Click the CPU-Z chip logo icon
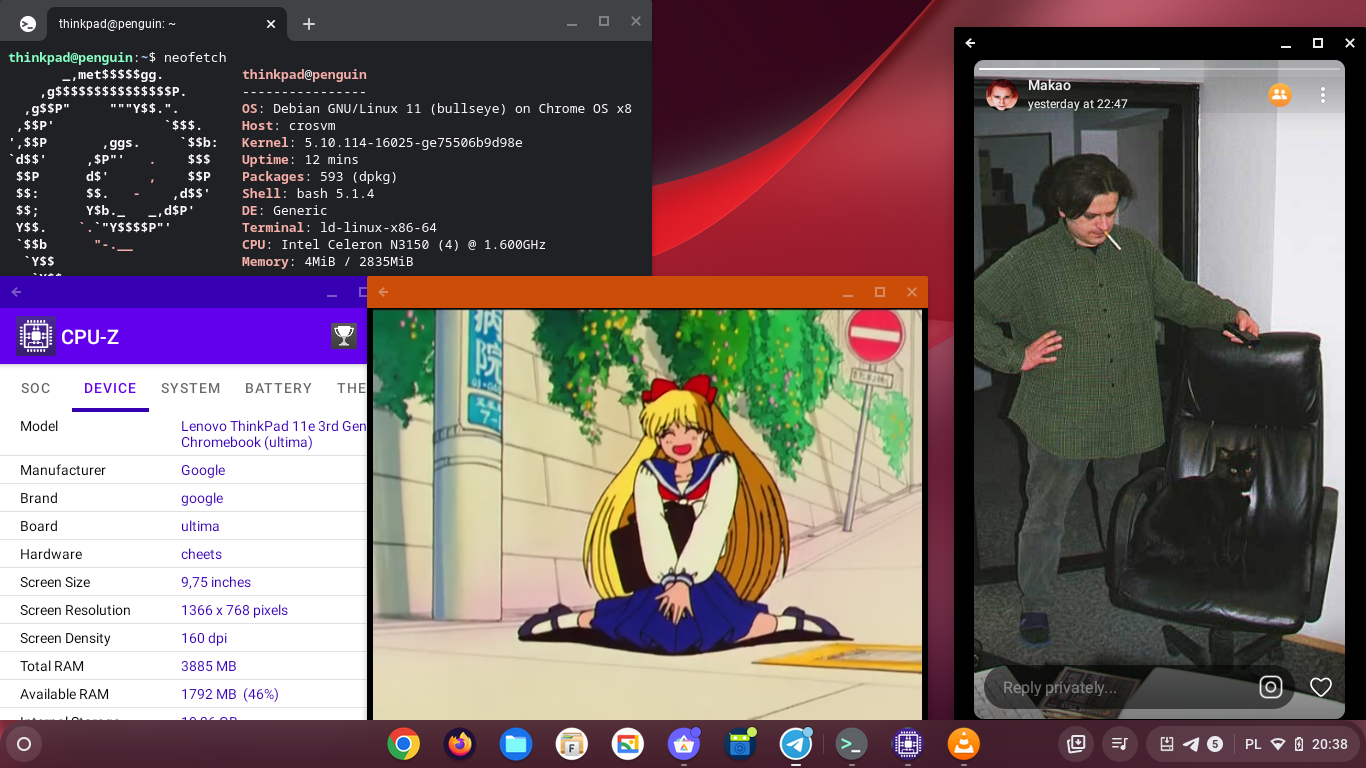Image resolution: width=1366 pixels, height=768 pixels. pyautogui.click(x=35, y=336)
